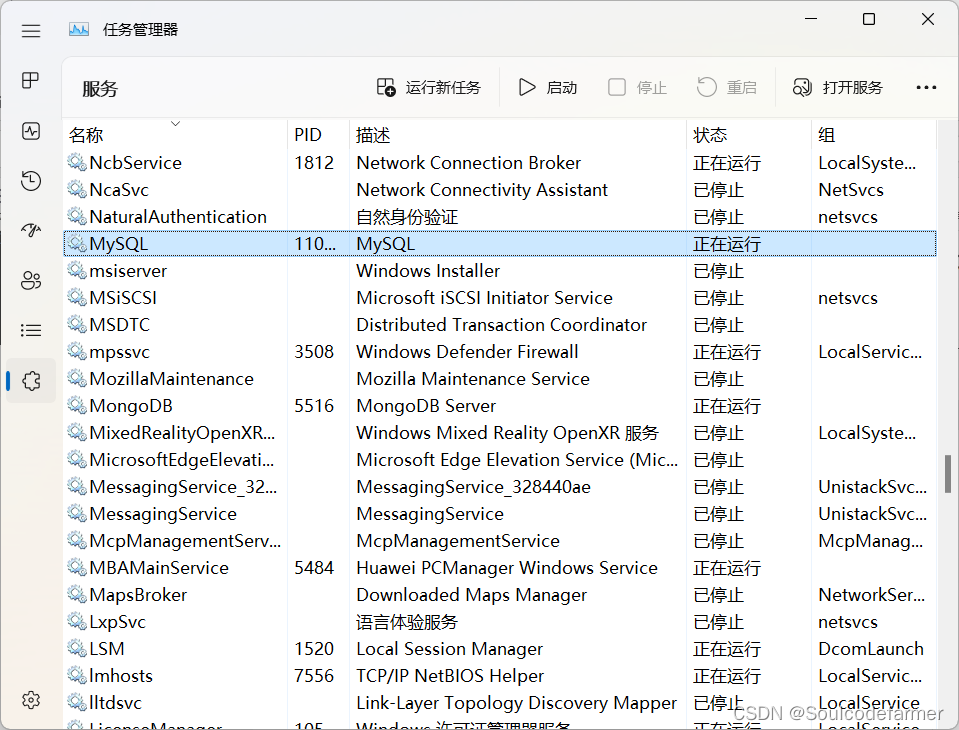Select the MixedRealityOpenXR service row
The width and height of the screenshot is (959, 730).
pos(500,432)
